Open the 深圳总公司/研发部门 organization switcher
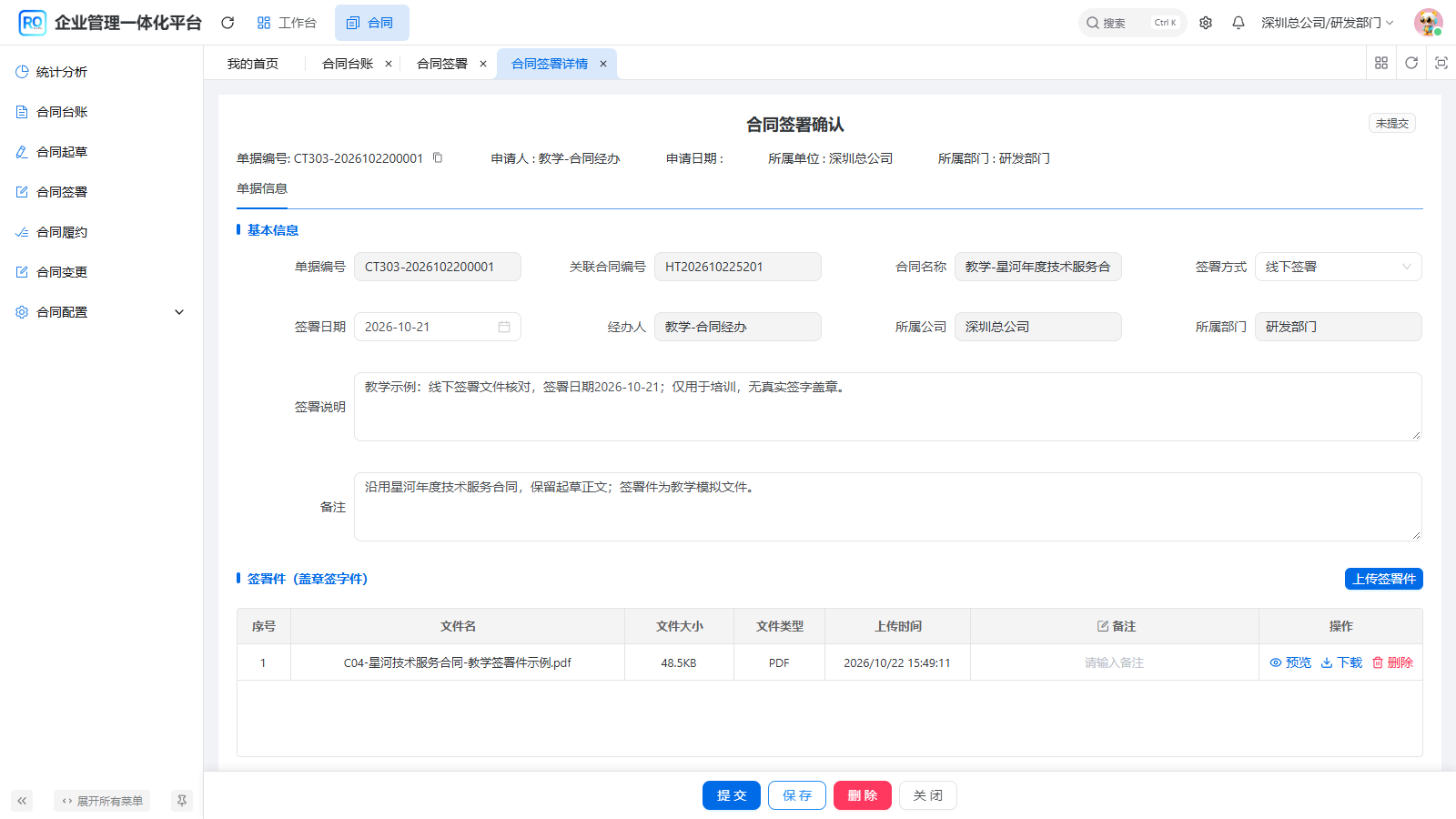Image resolution: width=1456 pixels, height=819 pixels. point(1327,23)
